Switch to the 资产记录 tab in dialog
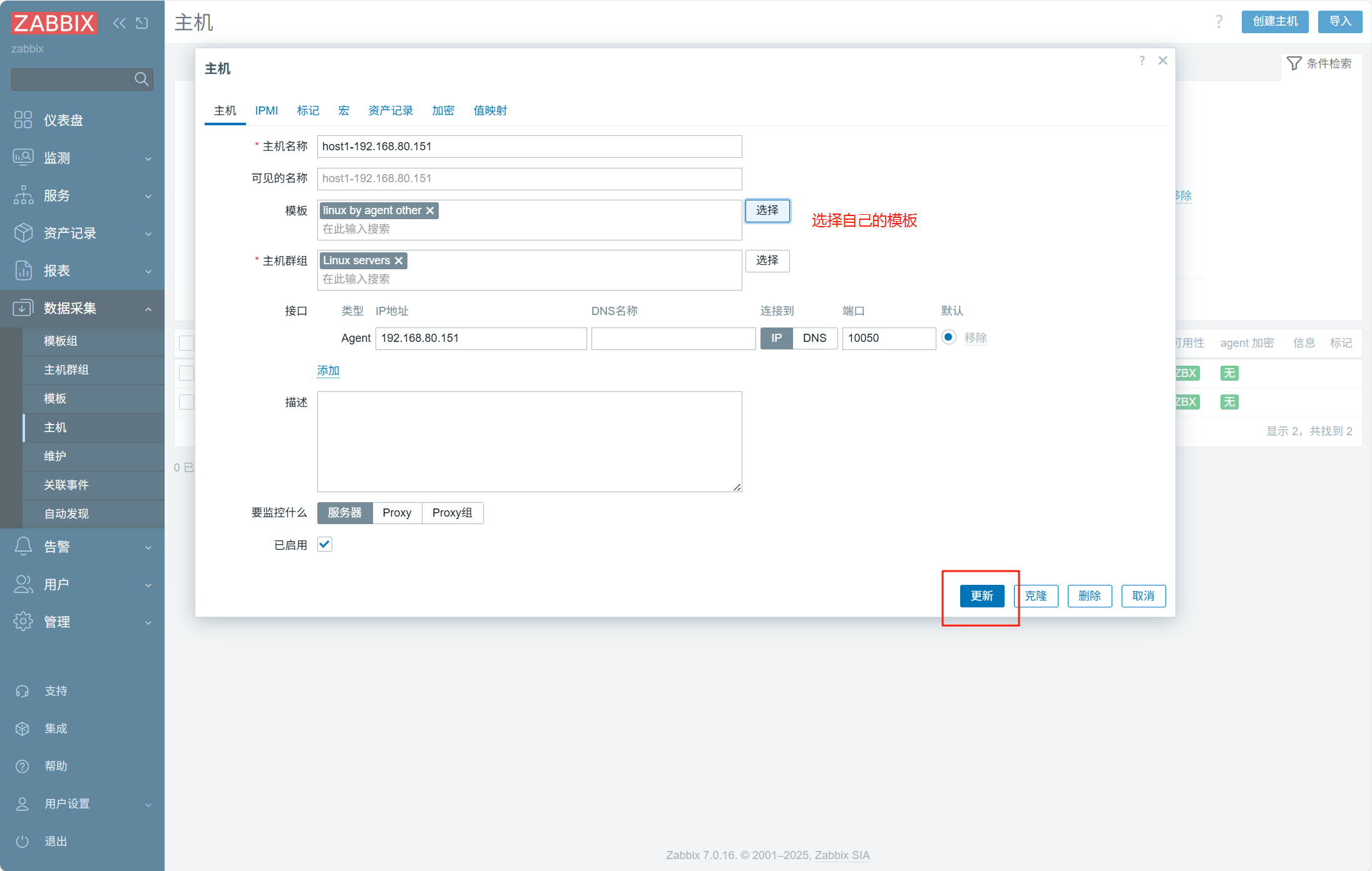This screenshot has width=1372, height=871. (x=391, y=111)
